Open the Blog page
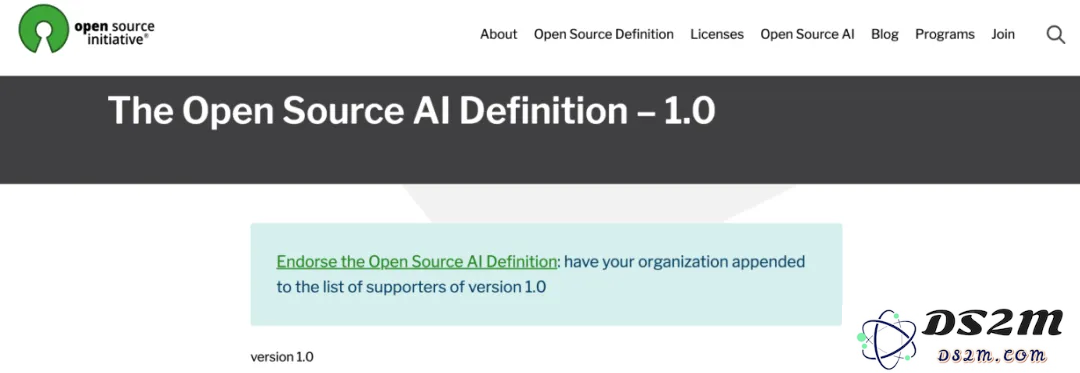The height and width of the screenshot is (373, 1080). tap(884, 34)
